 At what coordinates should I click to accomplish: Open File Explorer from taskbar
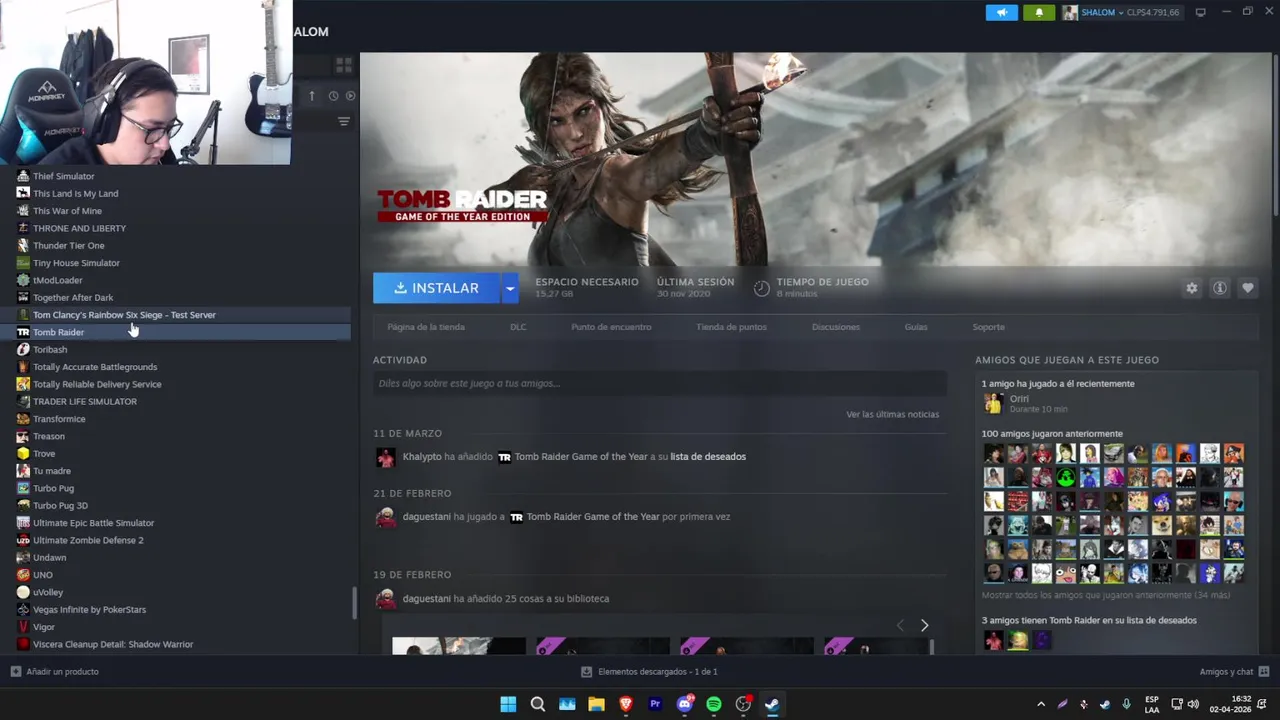(597, 704)
